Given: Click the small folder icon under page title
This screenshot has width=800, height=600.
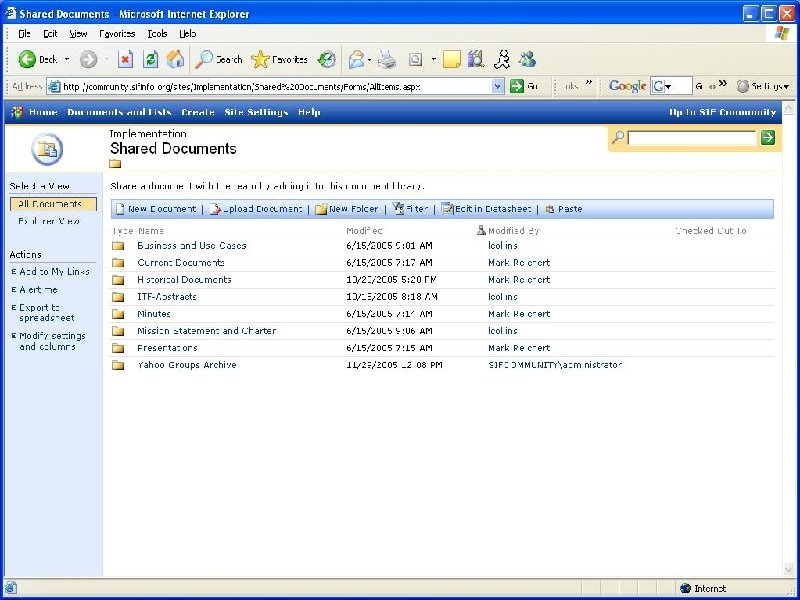Looking at the screenshot, I should point(115,164).
